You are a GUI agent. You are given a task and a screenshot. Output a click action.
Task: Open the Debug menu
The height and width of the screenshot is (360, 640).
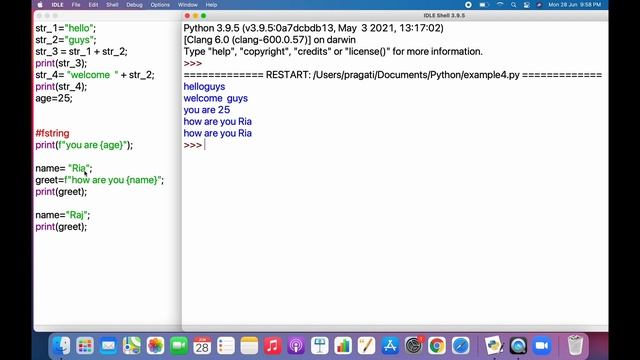(x=134, y=5)
